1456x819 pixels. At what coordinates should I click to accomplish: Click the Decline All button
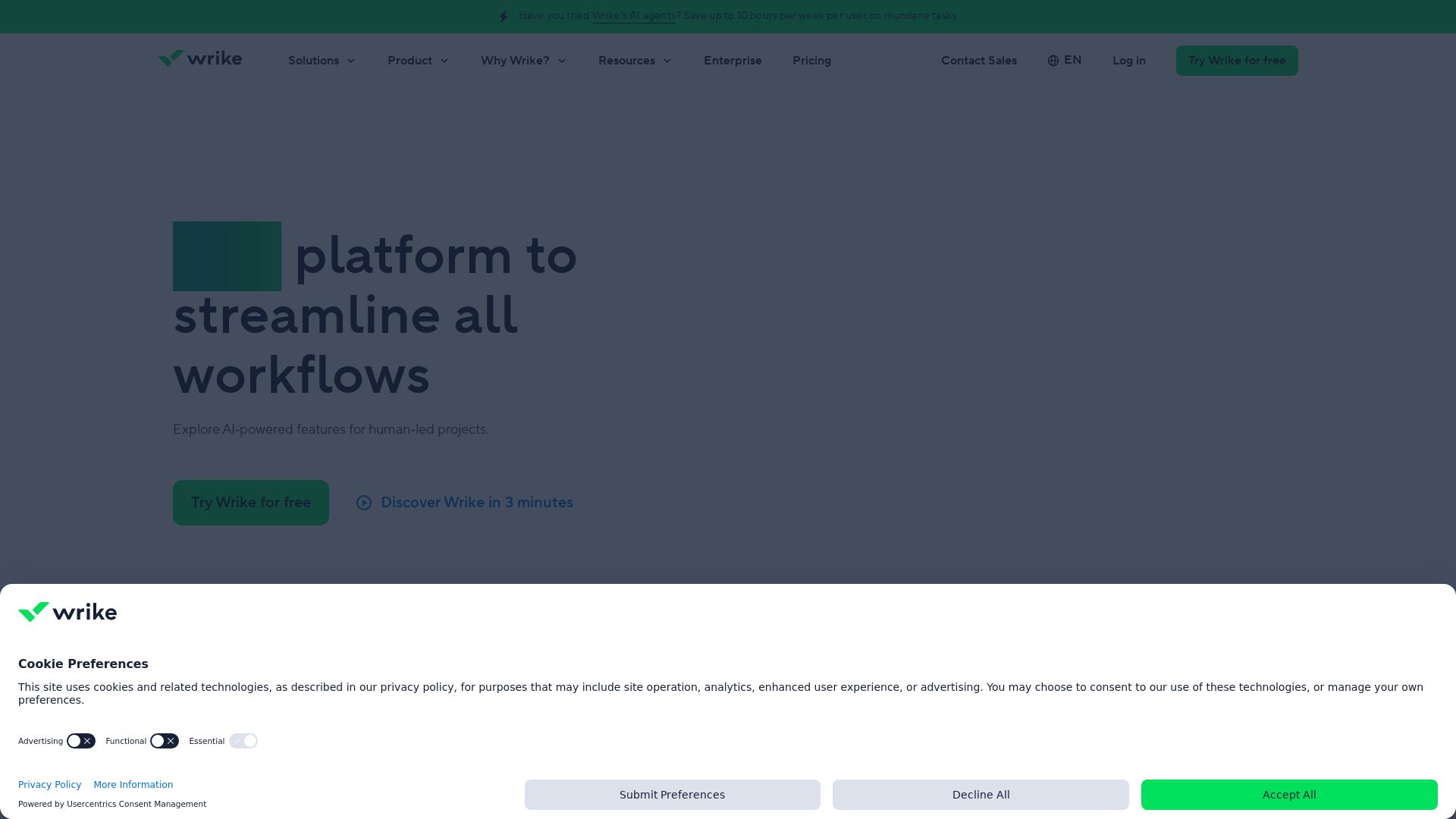[x=981, y=795]
